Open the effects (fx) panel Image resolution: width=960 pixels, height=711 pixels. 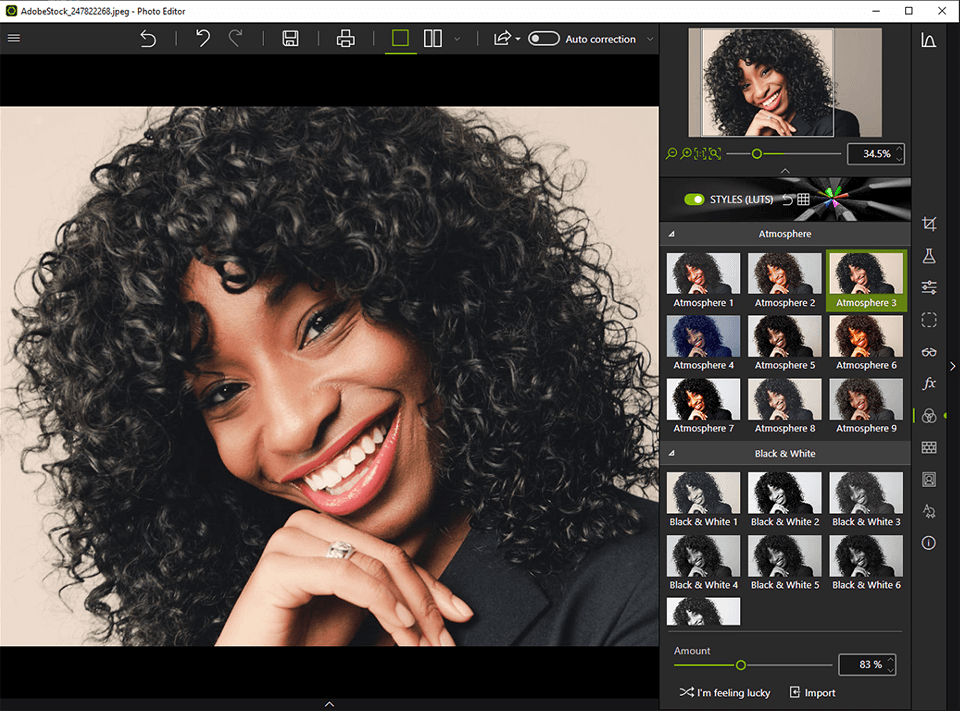pos(929,384)
